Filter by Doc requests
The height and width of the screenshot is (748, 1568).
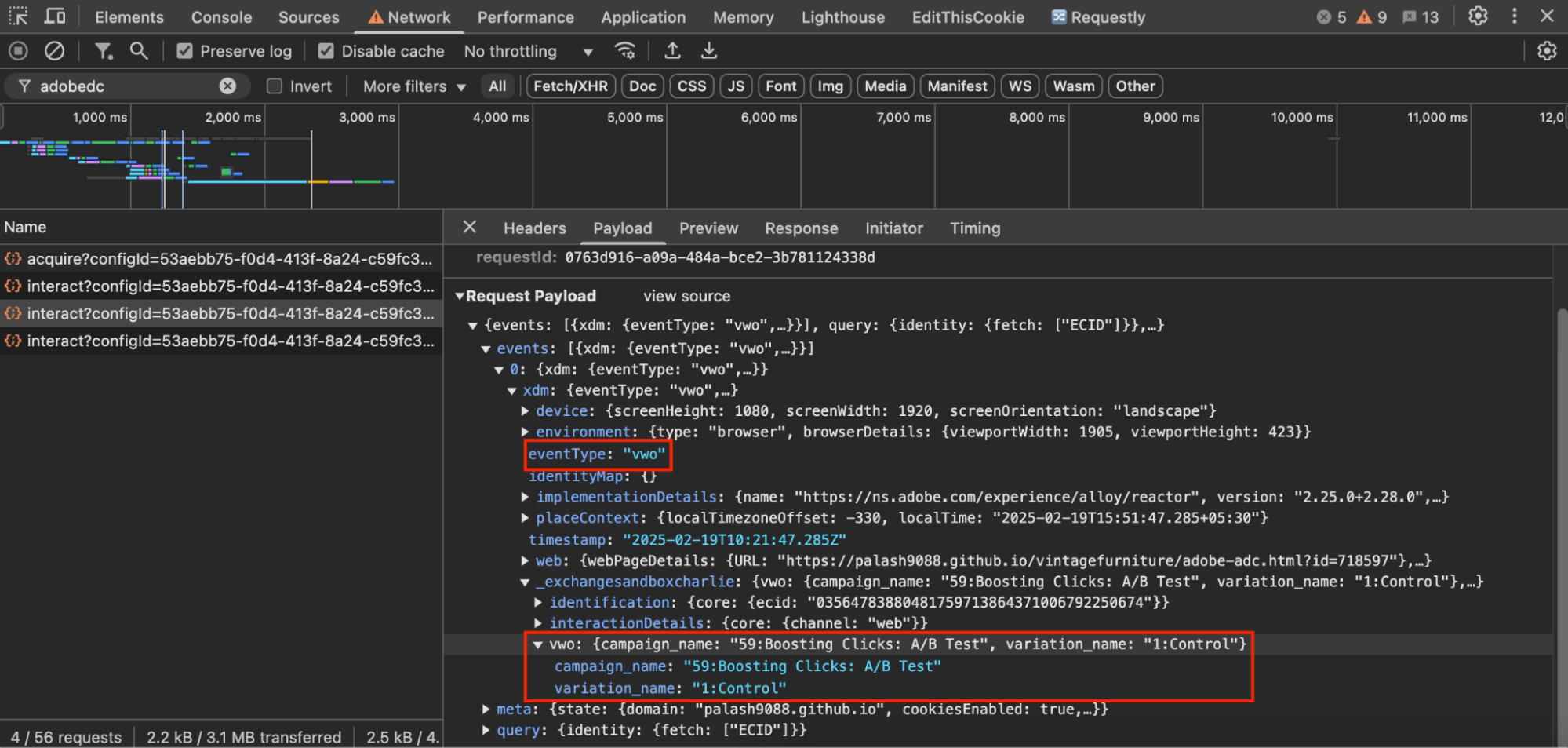(642, 86)
